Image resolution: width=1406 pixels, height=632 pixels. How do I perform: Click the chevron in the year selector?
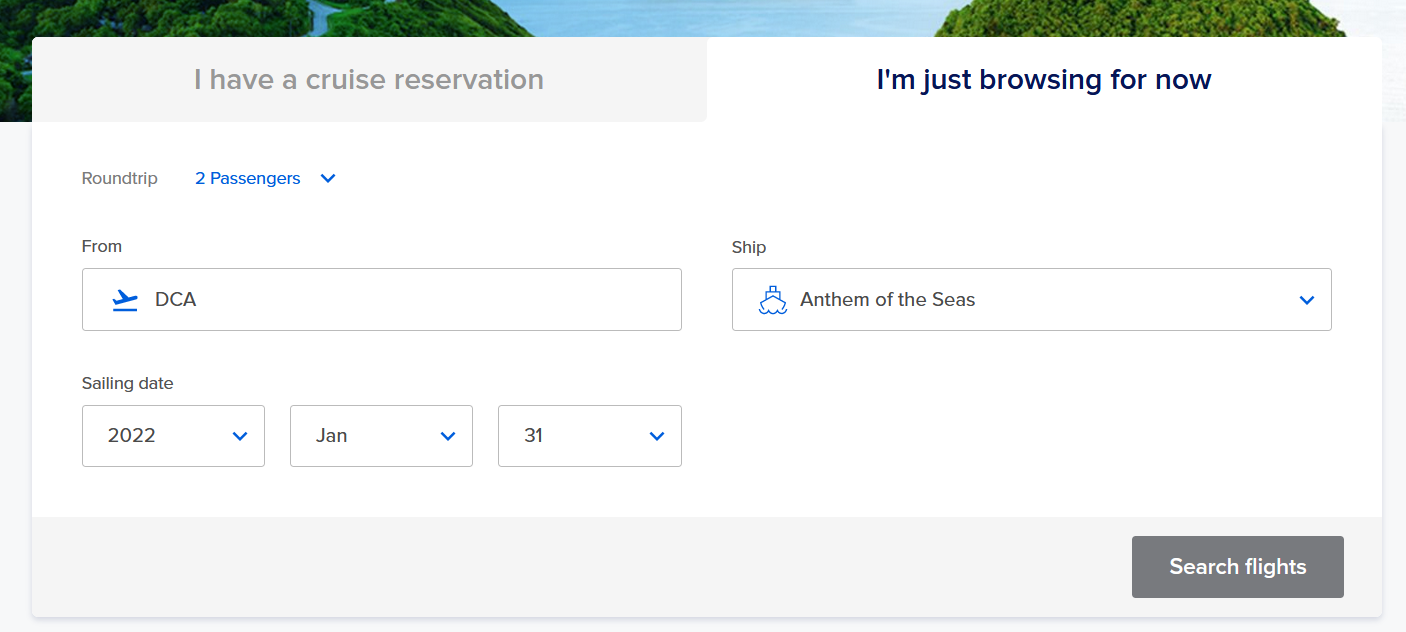pos(240,436)
